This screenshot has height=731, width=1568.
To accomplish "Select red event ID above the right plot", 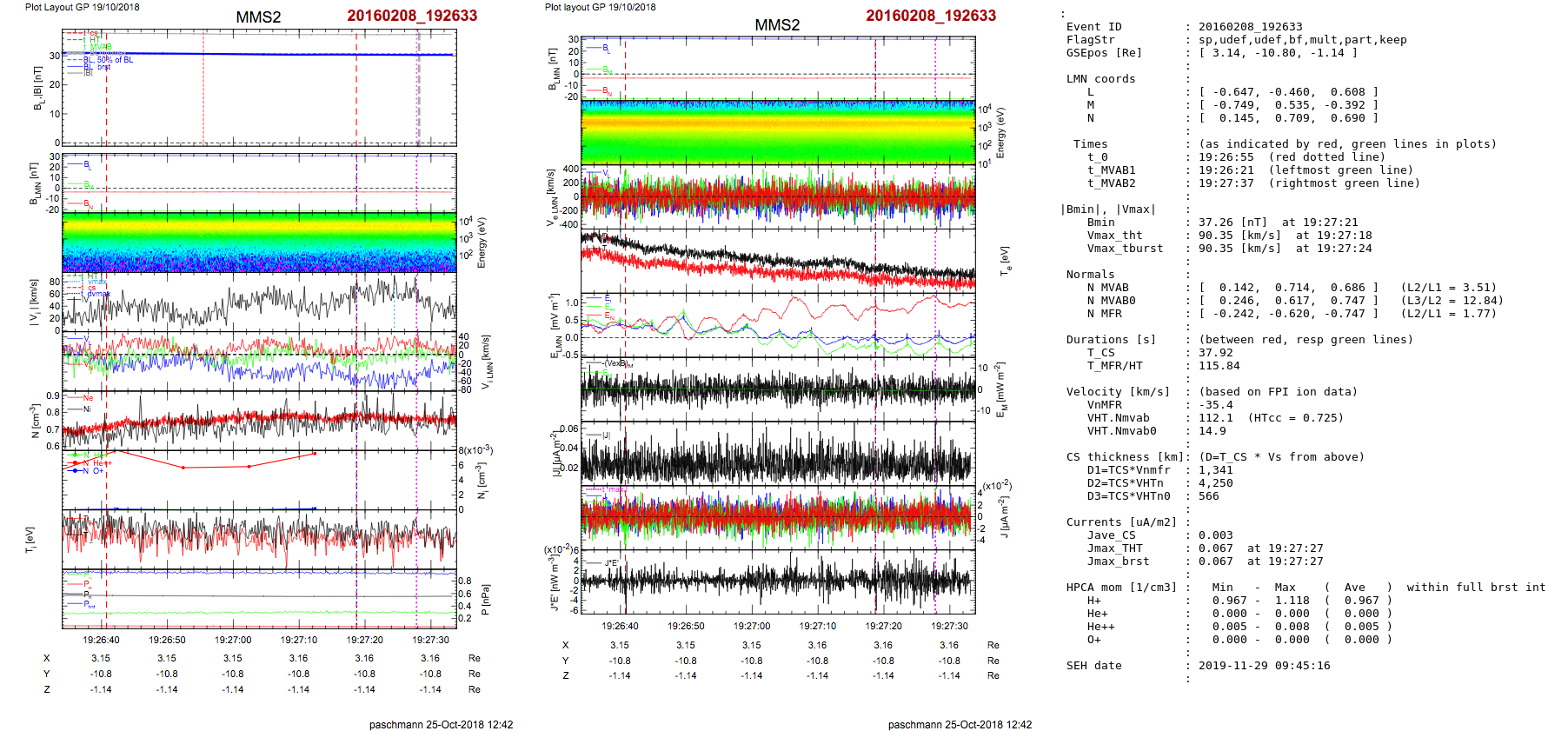I will (x=930, y=16).
